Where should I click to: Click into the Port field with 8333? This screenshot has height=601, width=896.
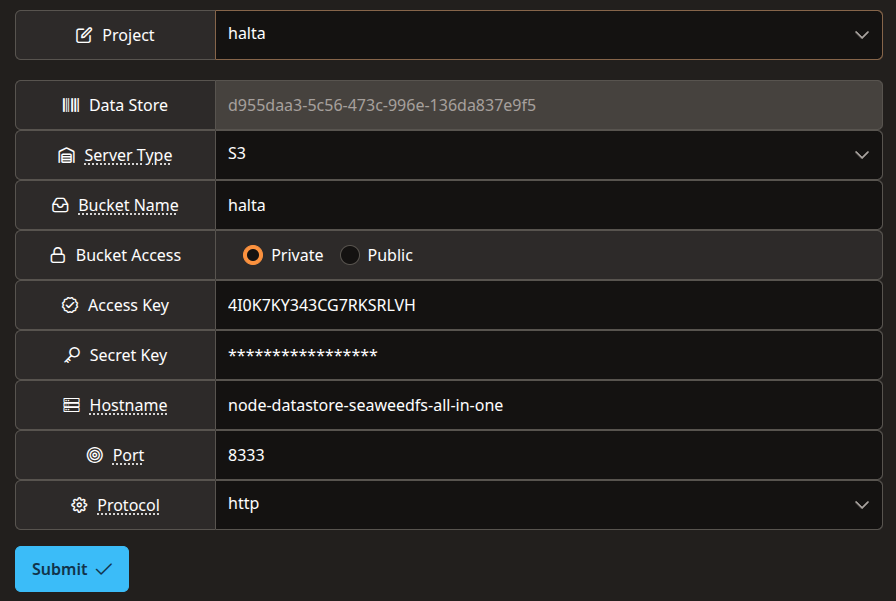549,455
